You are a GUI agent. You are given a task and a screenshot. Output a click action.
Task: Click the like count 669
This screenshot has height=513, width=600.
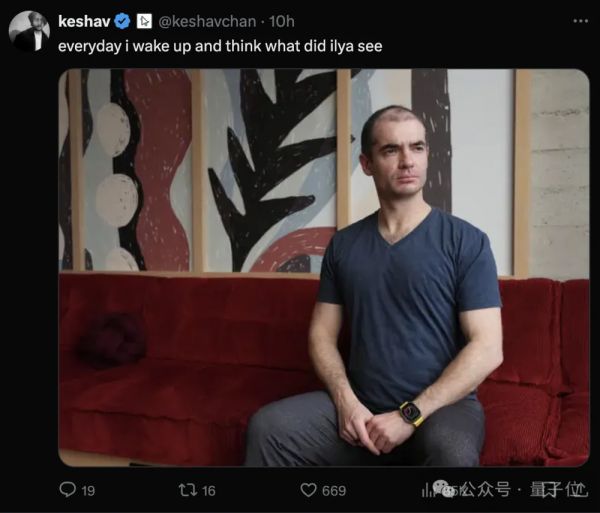click(x=334, y=490)
